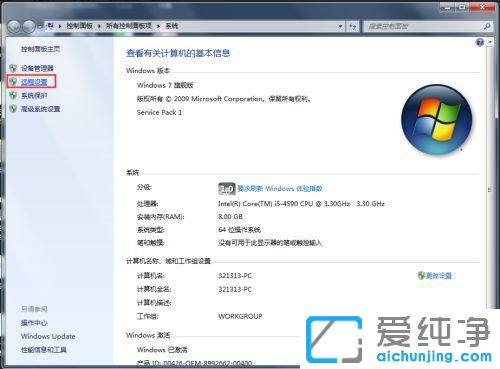Select 系统 breadcrumb segment
The height and width of the screenshot is (369, 500).
(172, 26)
